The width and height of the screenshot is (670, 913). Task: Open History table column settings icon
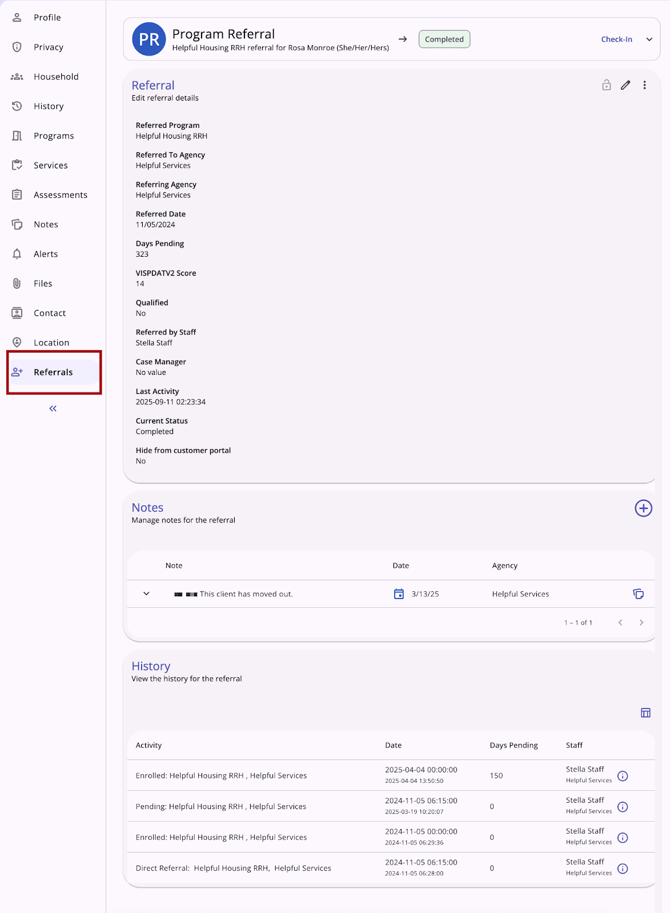pyautogui.click(x=645, y=713)
